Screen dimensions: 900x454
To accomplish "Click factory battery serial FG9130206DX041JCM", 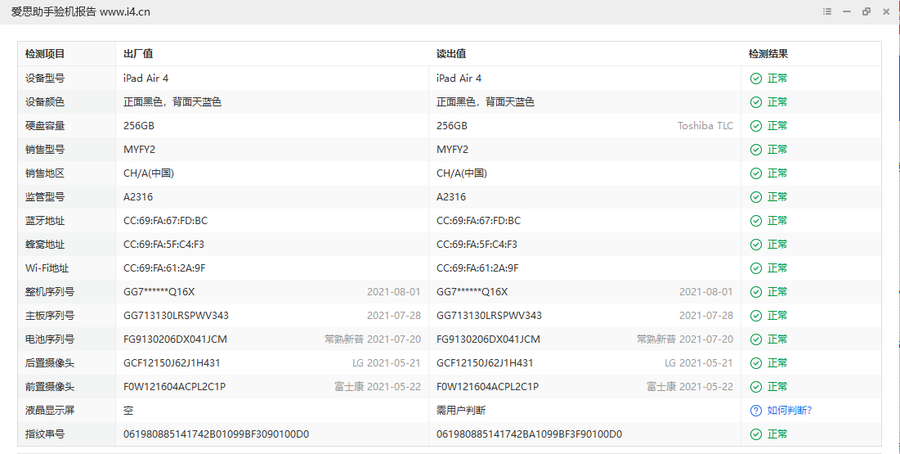I will pos(175,339).
